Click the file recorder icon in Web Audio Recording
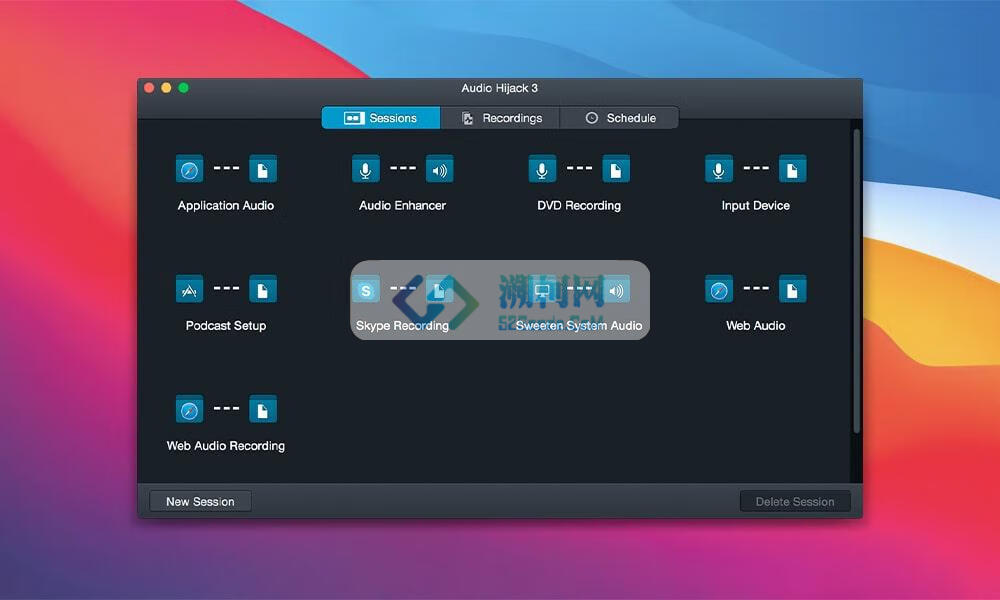This screenshot has width=1000, height=600. 263,409
